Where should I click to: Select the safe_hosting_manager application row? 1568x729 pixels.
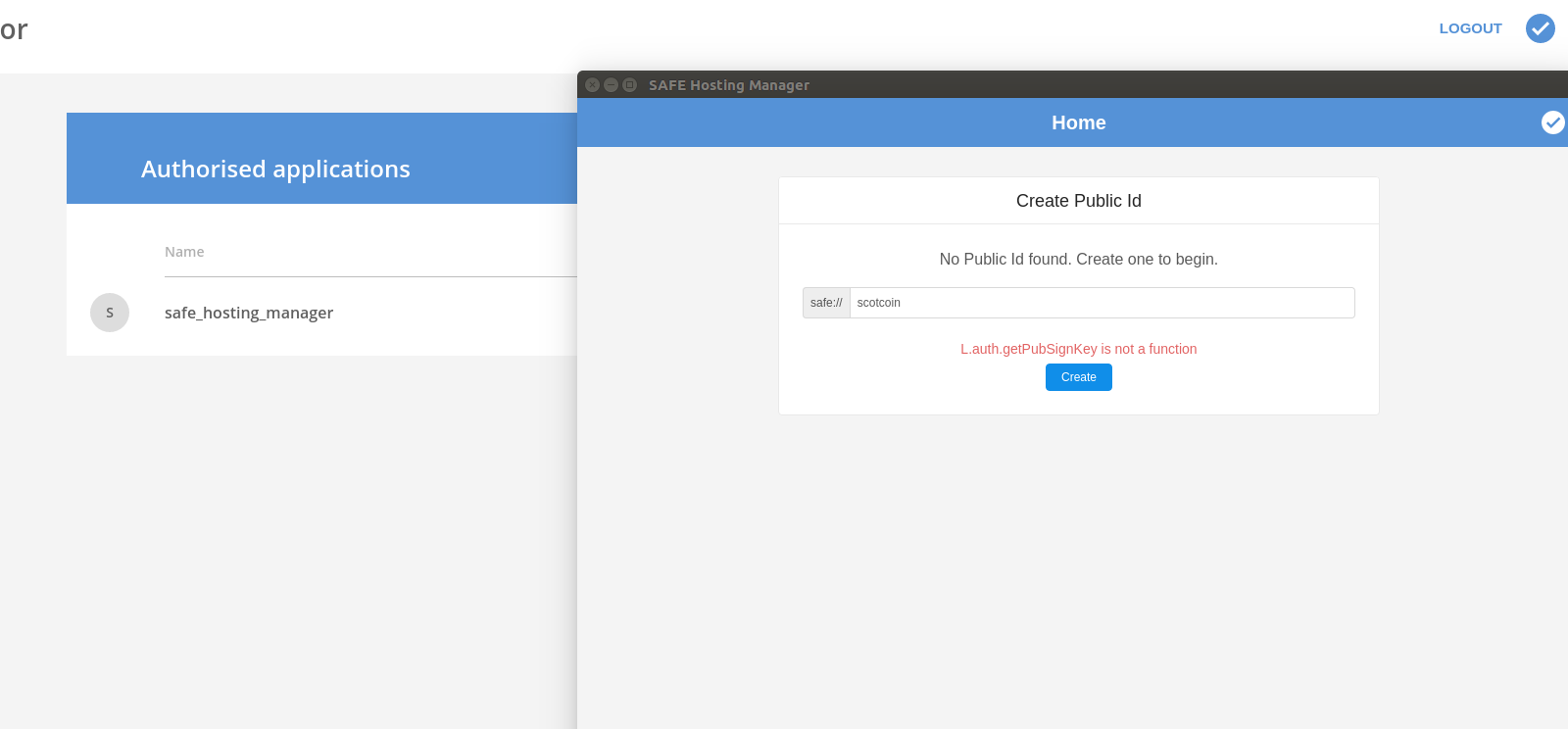[322, 314]
